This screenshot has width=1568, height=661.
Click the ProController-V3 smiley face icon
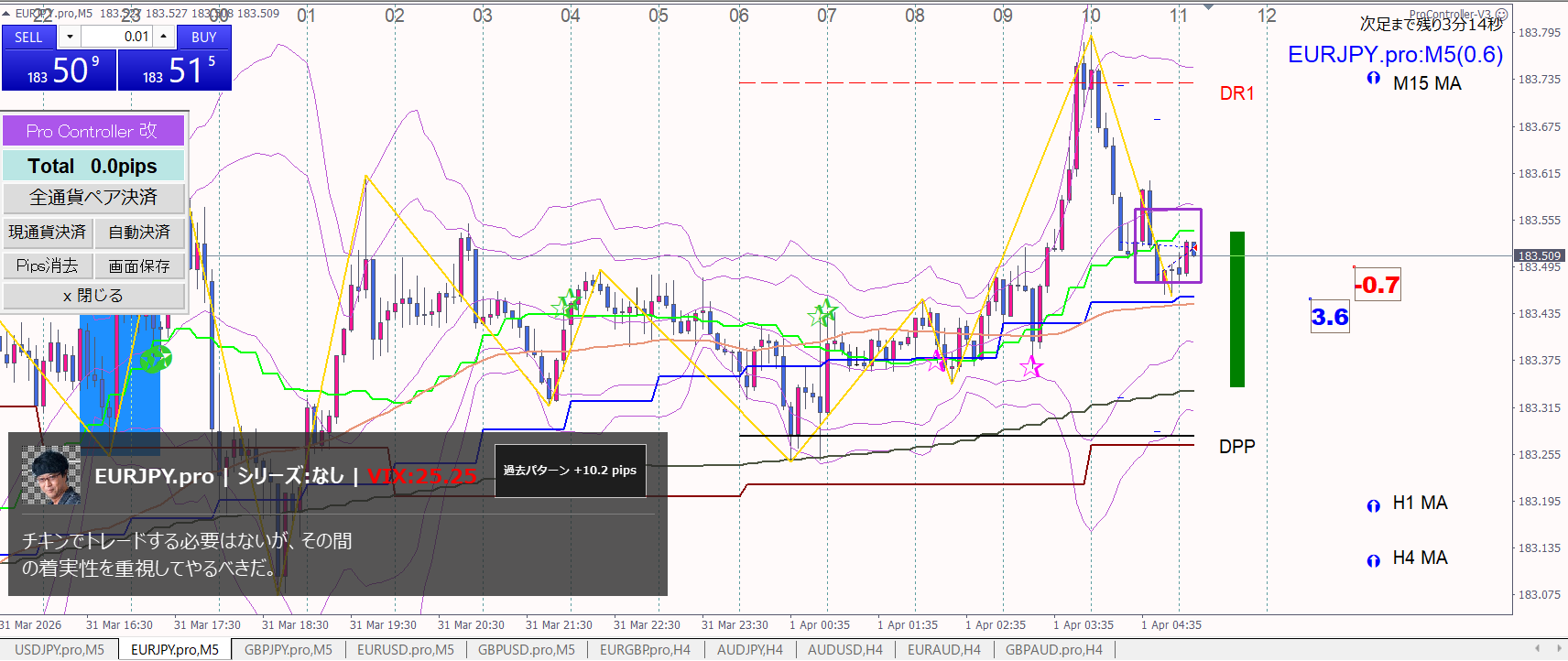(x=1501, y=15)
